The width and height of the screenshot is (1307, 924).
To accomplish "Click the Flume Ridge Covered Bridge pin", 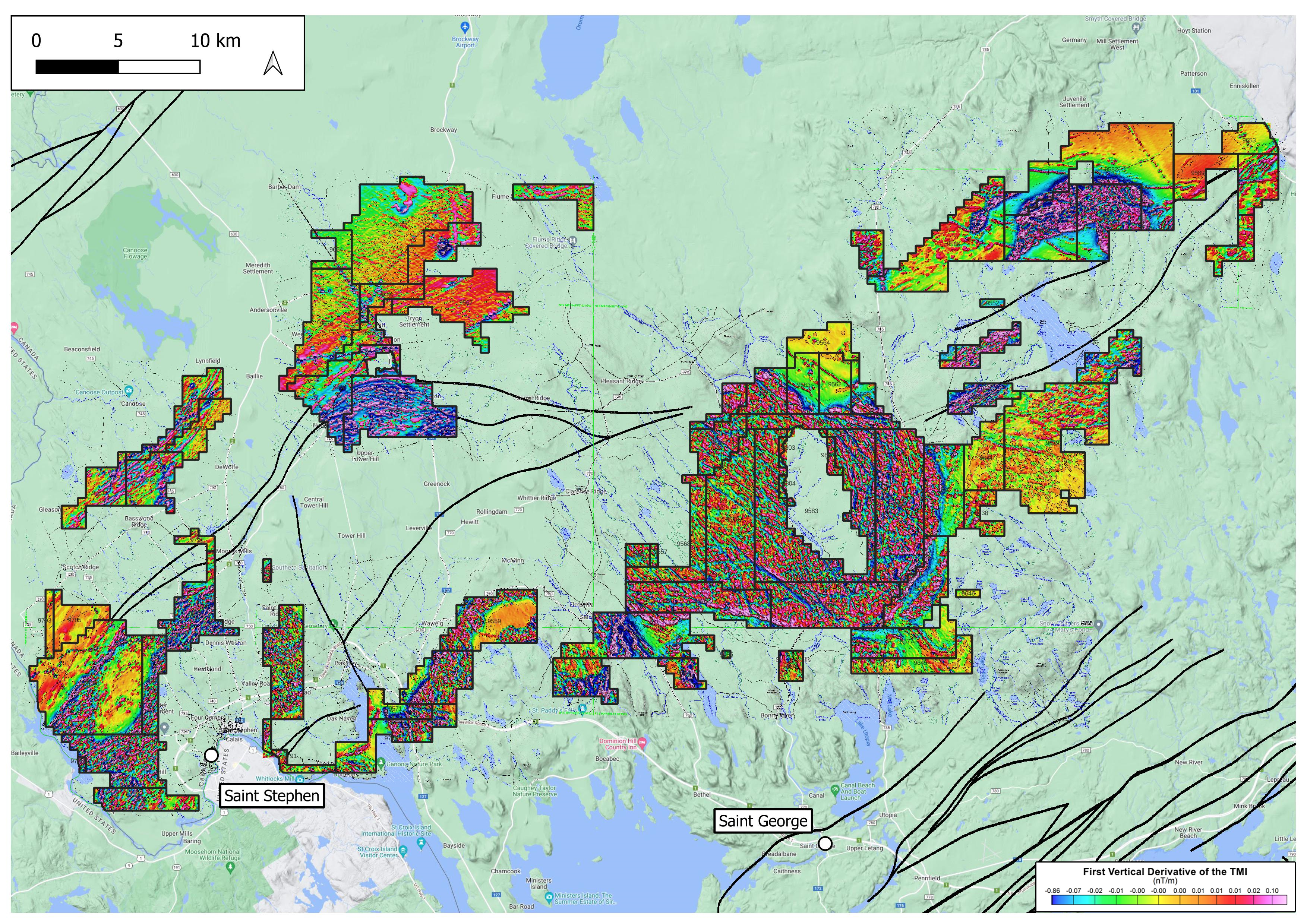I will click(573, 241).
